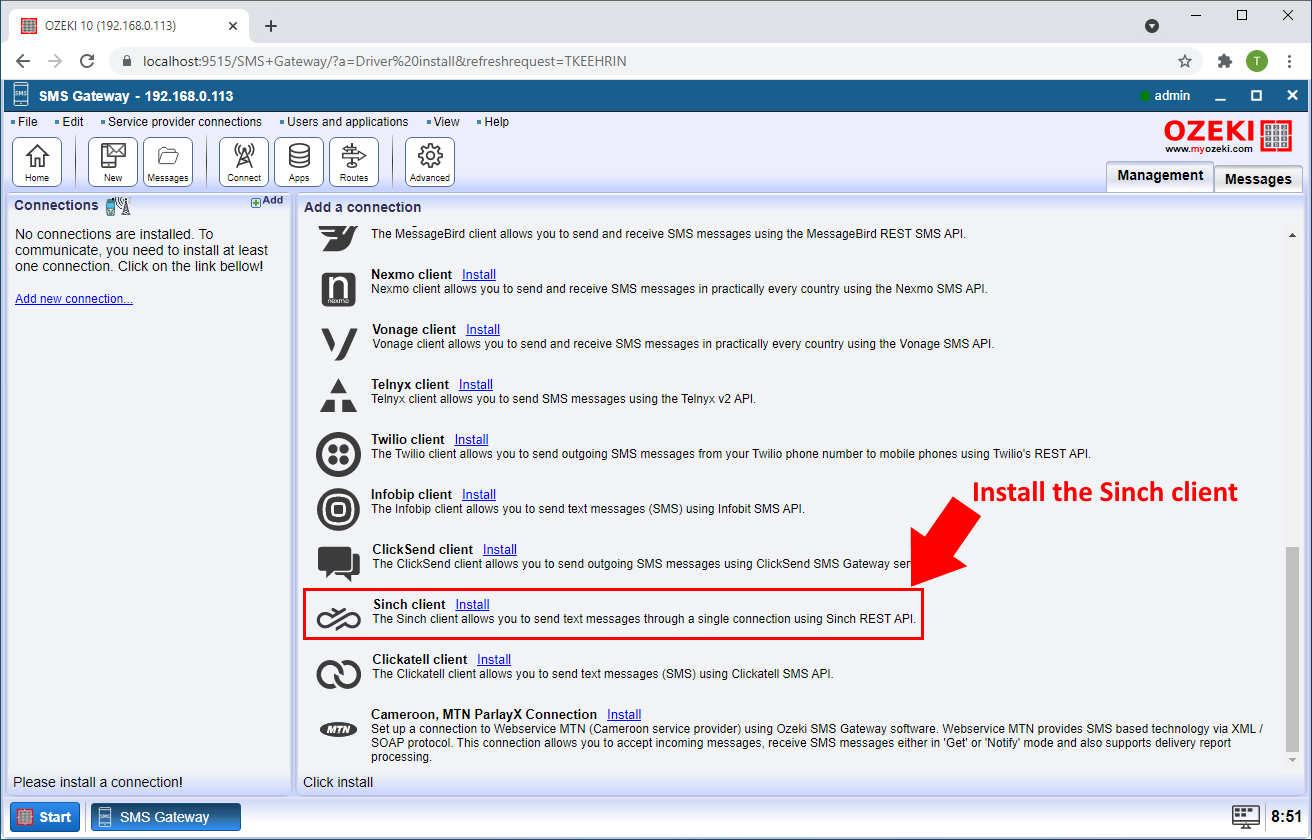Click the scroll up arrow of list
The width and height of the screenshot is (1312, 840).
1292,235
